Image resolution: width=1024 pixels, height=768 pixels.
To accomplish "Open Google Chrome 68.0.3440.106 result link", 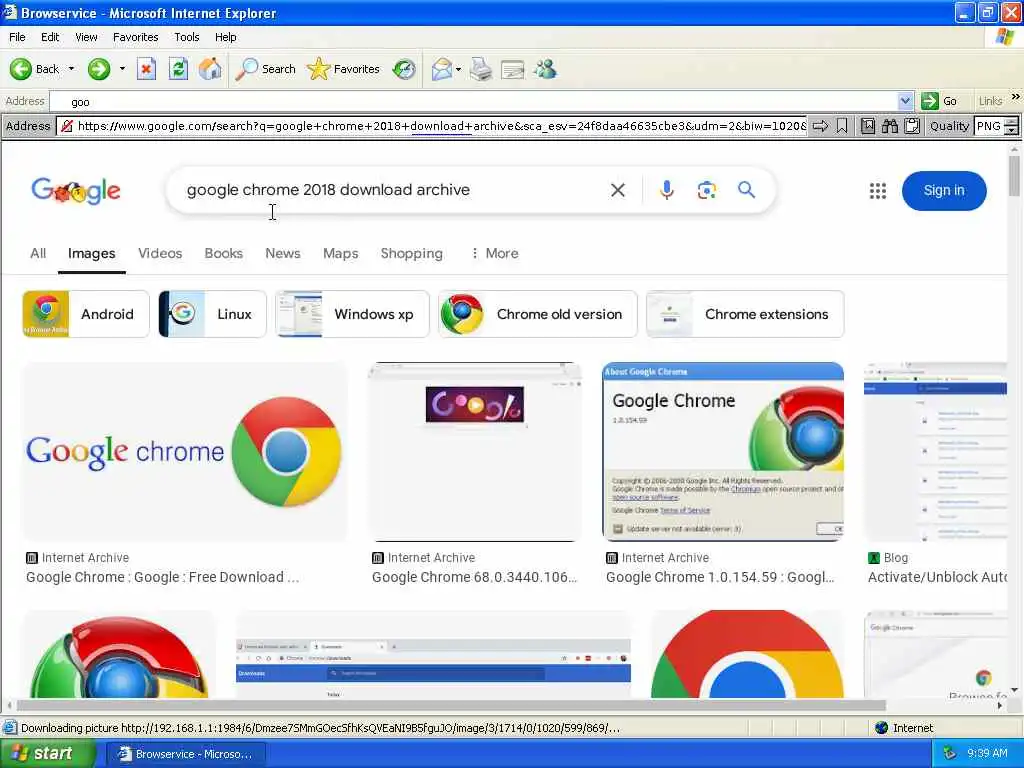I will pos(474,577).
